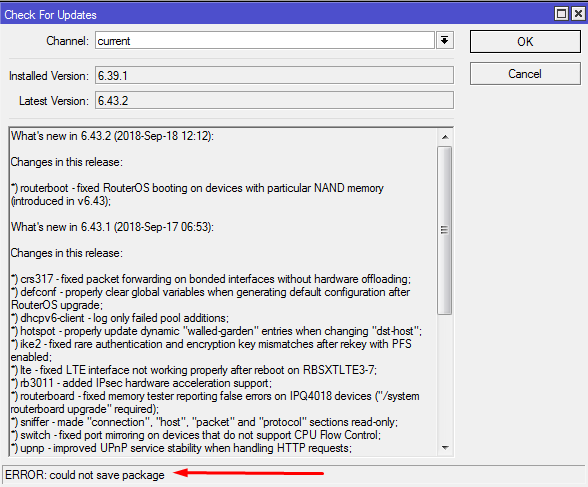Click the lte RBSXTLTE3-7 changelog line
588x487 pixels.
point(194,370)
